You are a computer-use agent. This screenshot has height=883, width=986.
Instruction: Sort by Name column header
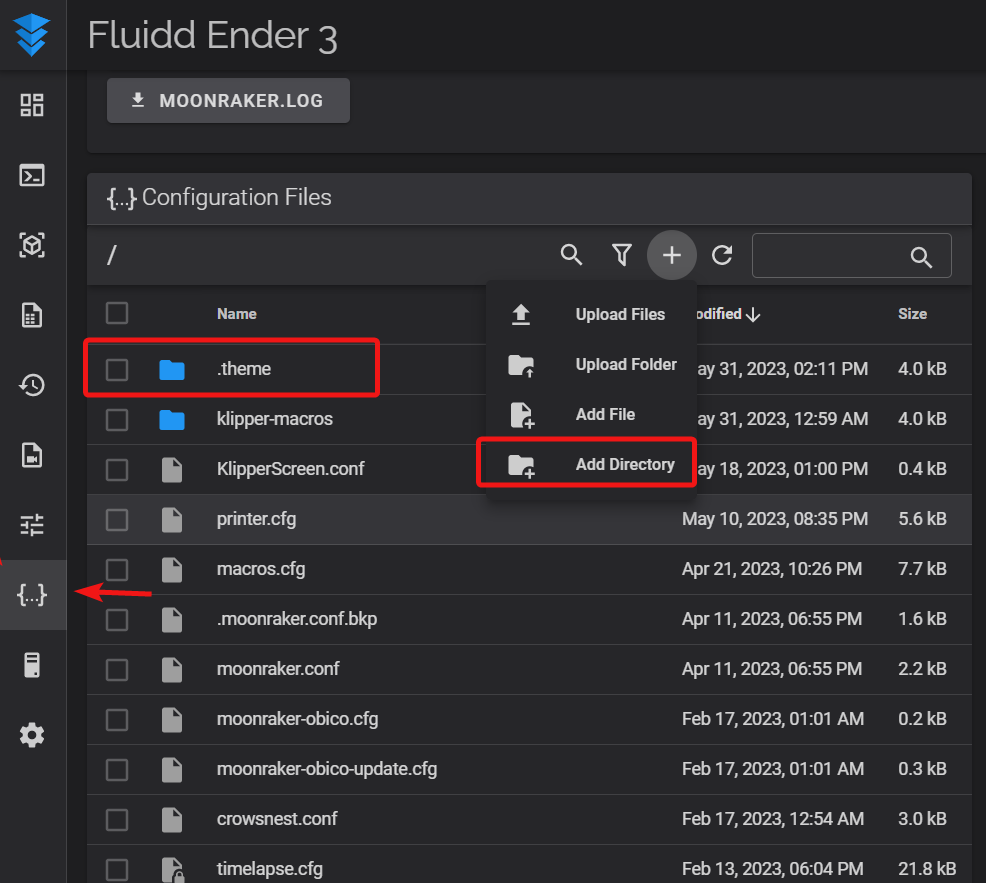click(x=236, y=314)
